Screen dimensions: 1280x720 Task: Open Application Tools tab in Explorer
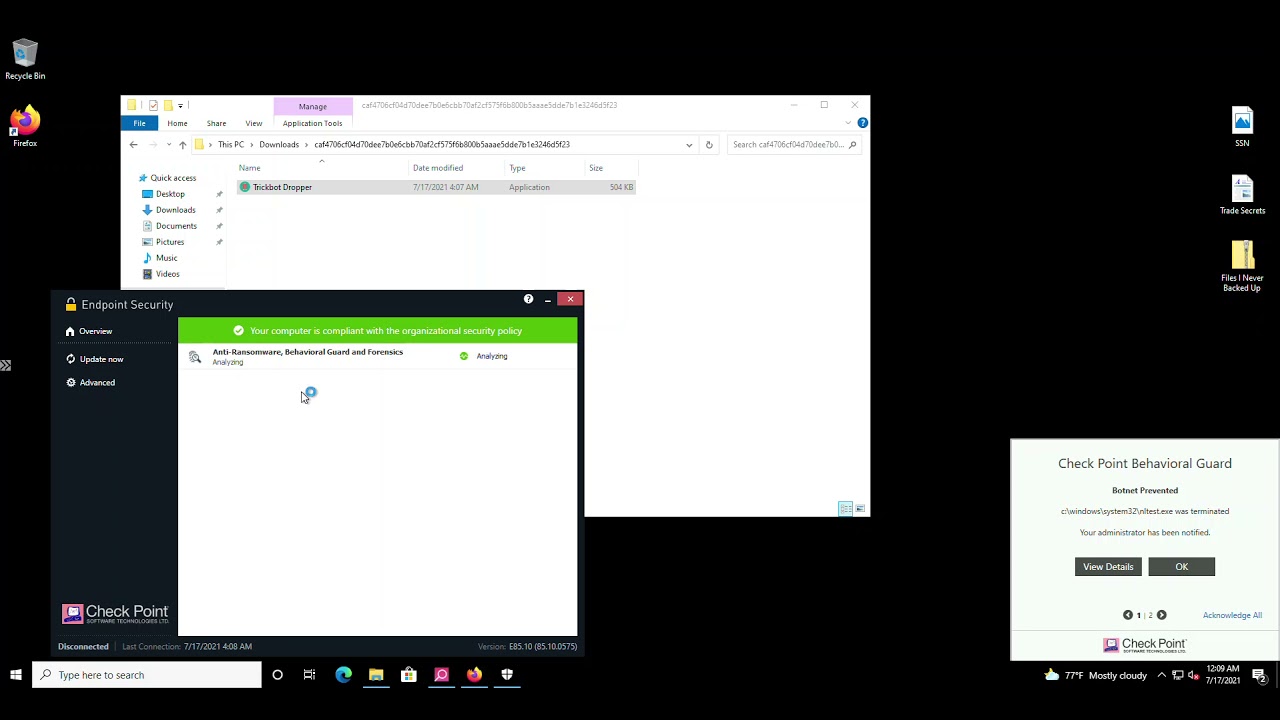[x=312, y=123]
